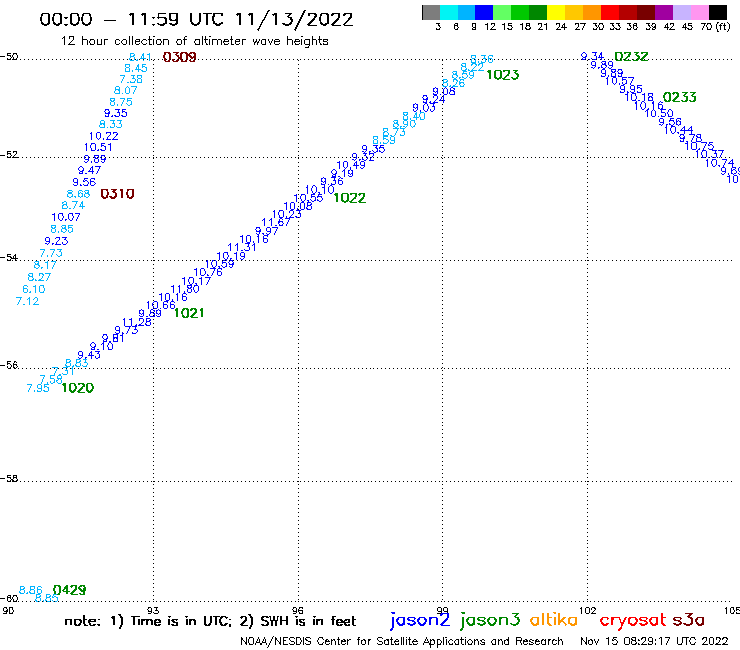Click the 1023 pass time label
Screen dimensions: 740x650
click(503, 75)
